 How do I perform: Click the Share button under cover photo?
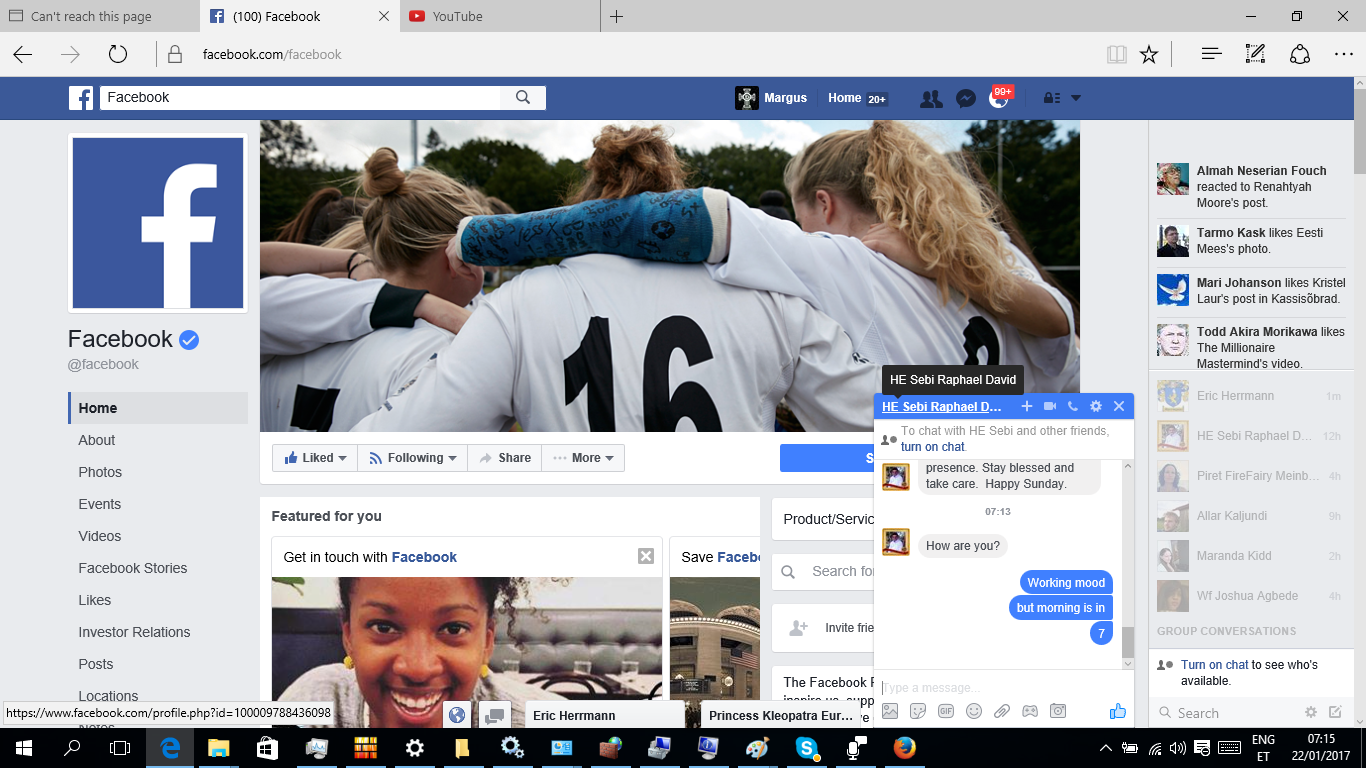pyautogui.click(x=504, y=458)
